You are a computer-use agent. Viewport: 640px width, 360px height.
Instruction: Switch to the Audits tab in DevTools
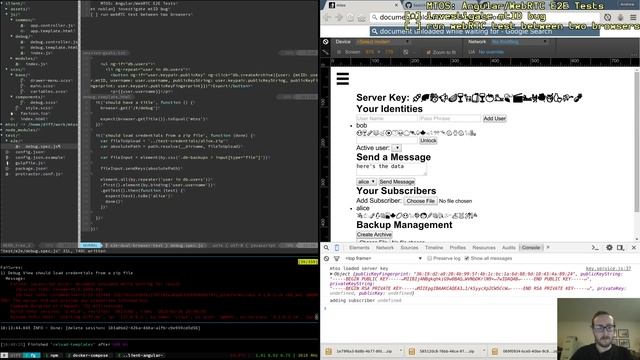click(509, 248)
